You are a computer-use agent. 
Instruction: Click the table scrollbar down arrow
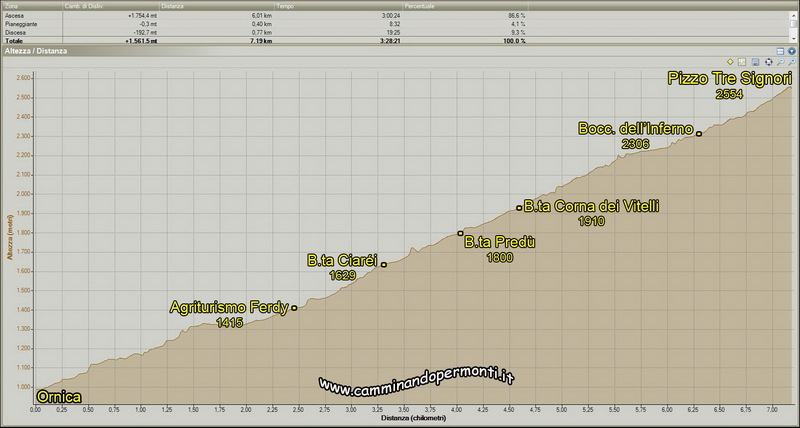pyautogui.click(x=793, y=38)
